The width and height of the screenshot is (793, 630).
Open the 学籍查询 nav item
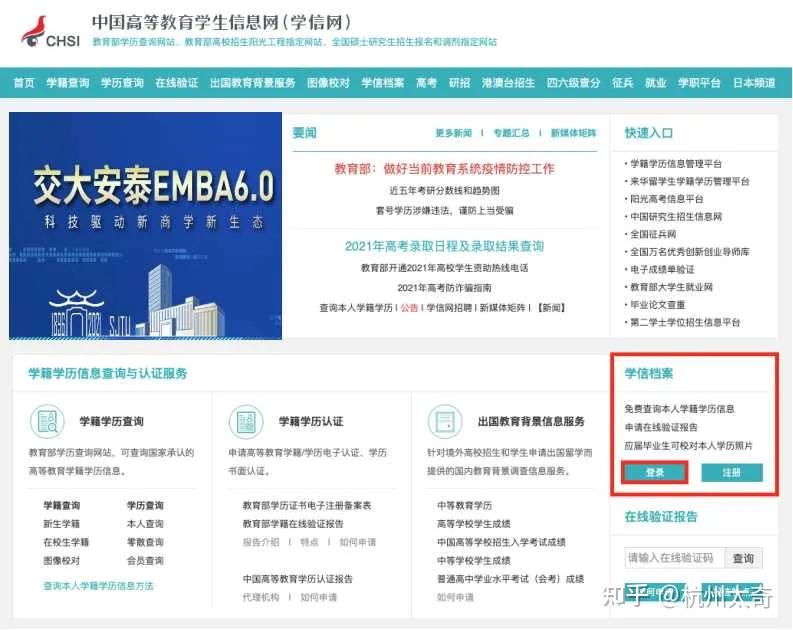pyautogui.click(x=68, y=82)
